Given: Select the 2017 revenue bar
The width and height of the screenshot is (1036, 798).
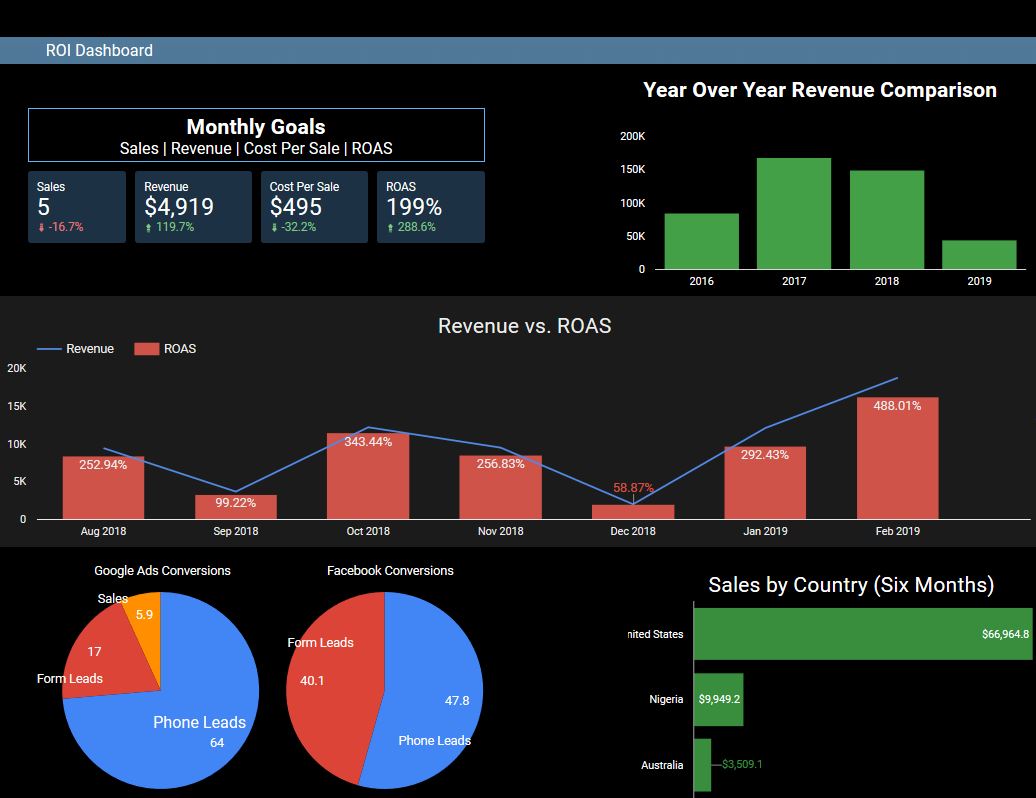Looking at the screenshot, I should point(794,214).
